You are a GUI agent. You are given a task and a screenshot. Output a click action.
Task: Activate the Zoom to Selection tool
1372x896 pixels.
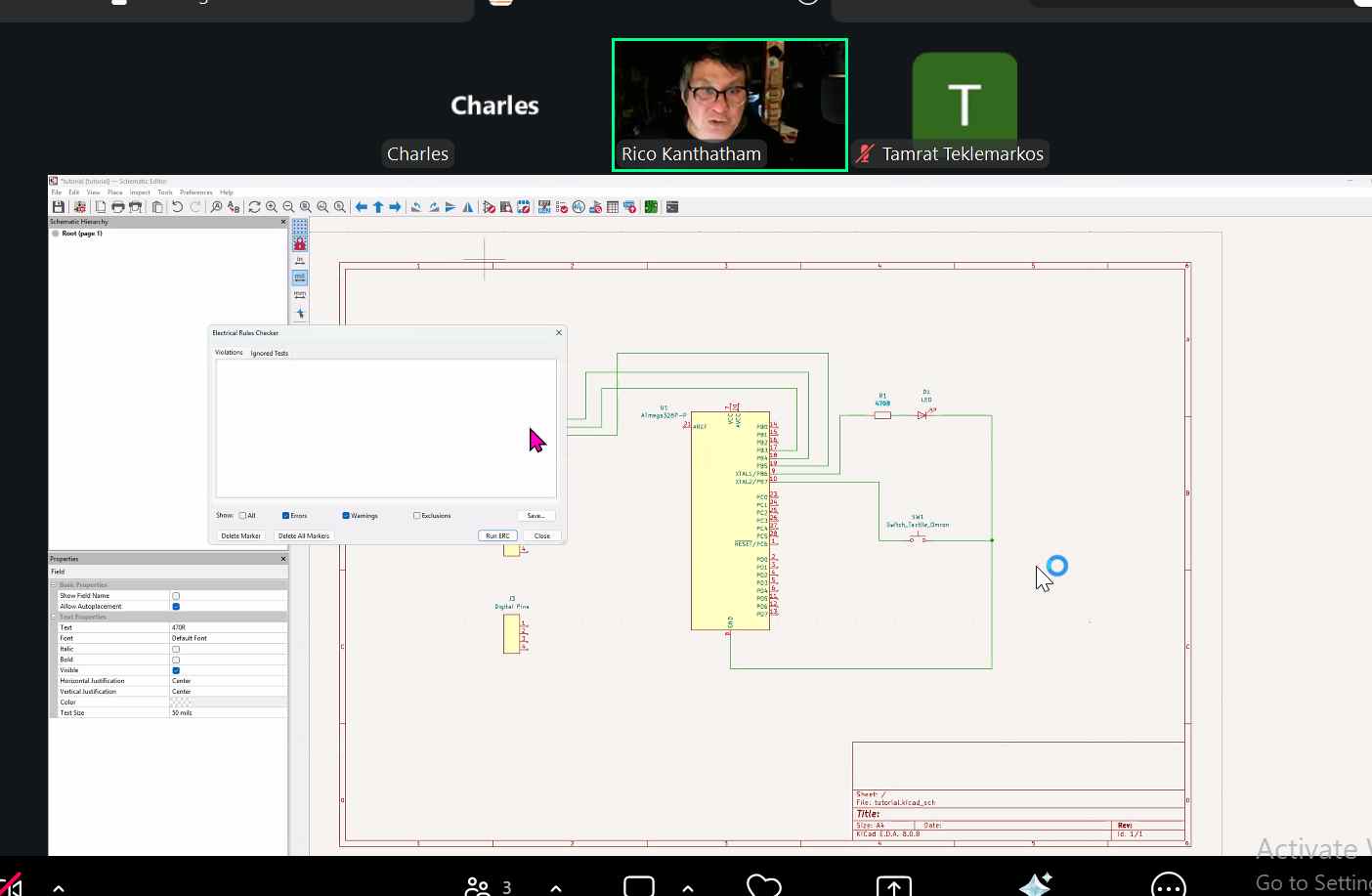[x=340, y=207]
